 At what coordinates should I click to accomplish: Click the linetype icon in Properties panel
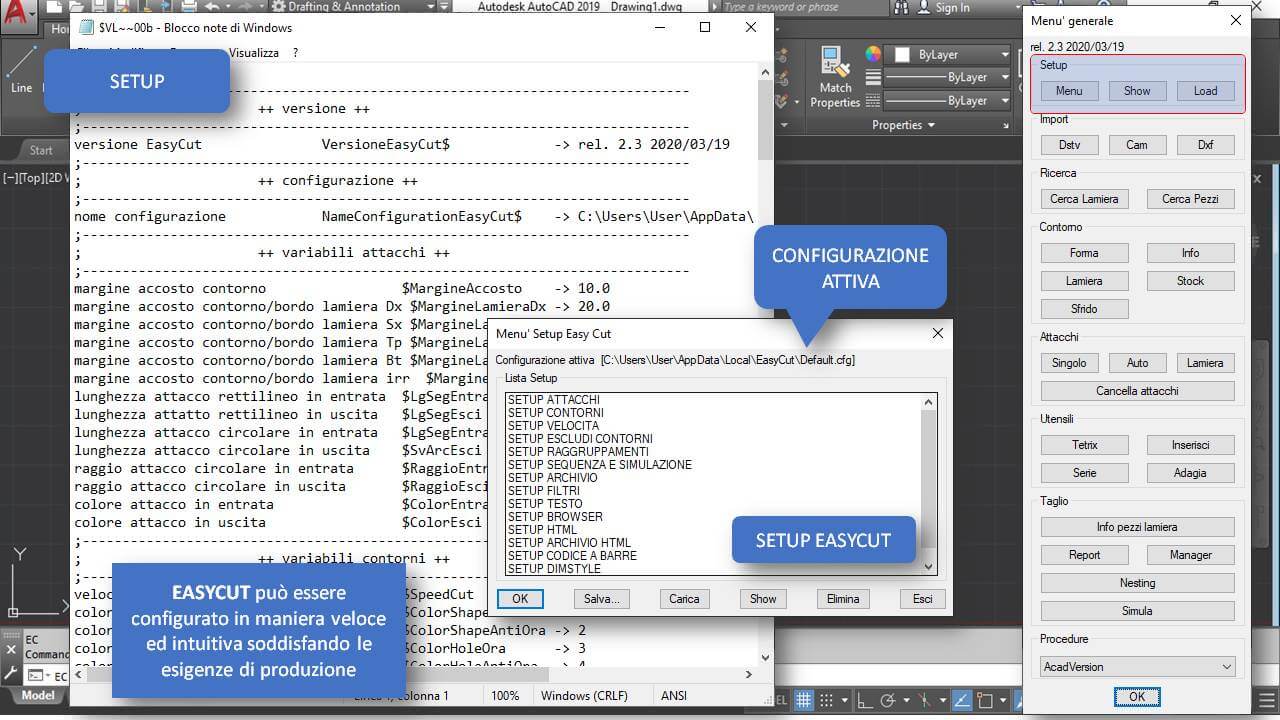point(873,101)
